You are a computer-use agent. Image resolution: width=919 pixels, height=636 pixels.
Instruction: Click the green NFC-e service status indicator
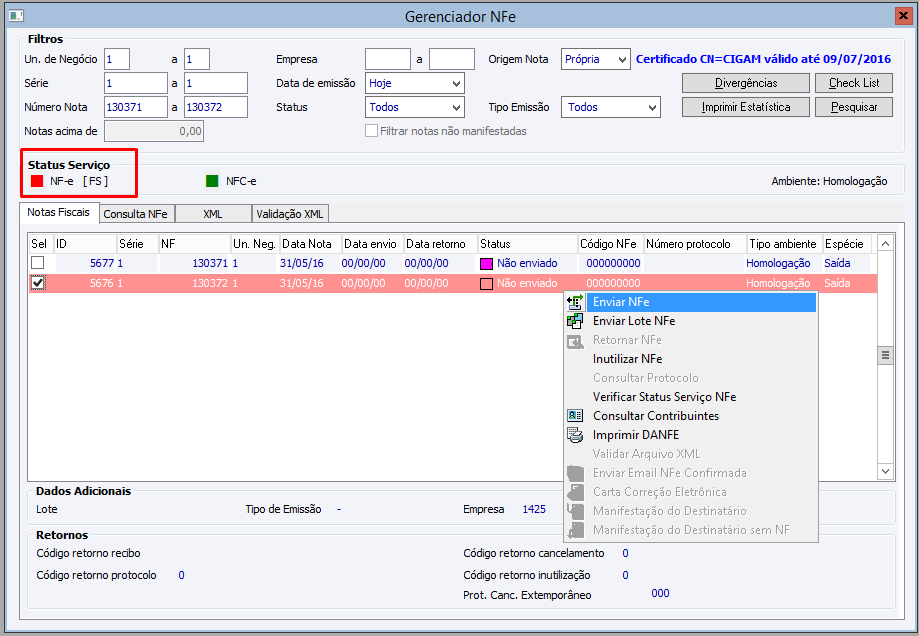[x=212, y=181]
